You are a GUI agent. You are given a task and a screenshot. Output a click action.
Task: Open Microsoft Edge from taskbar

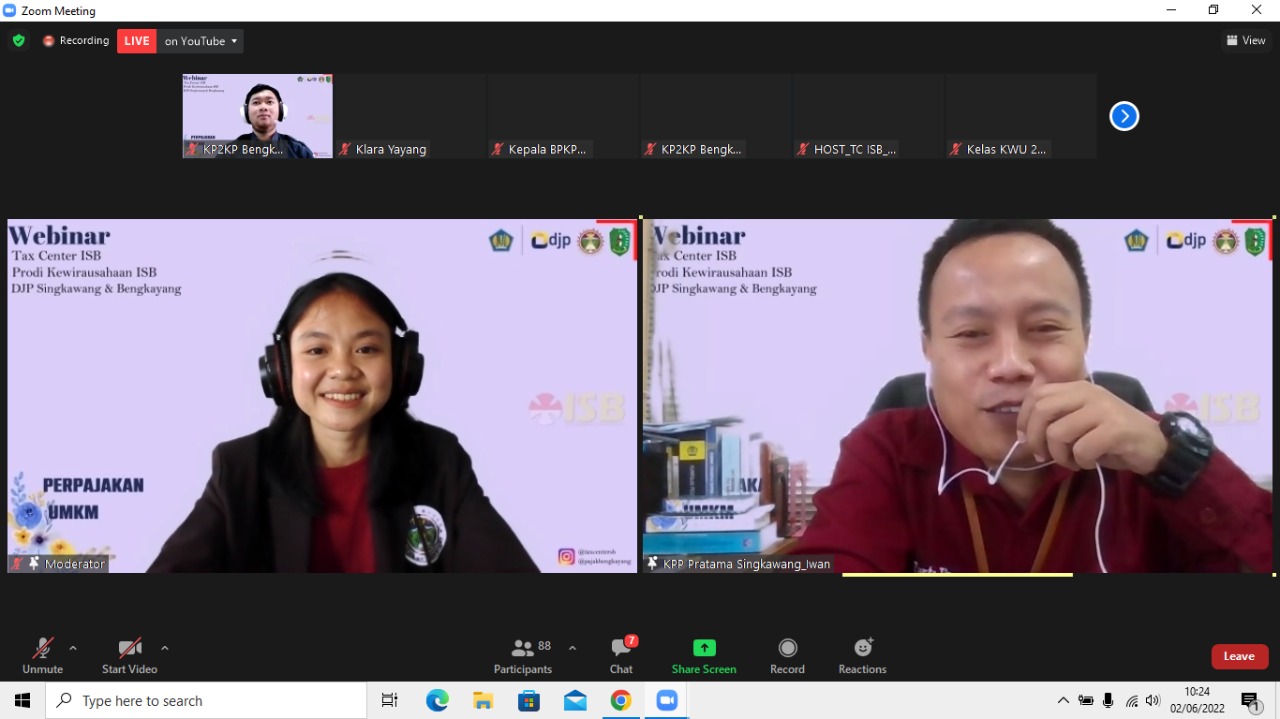[x=437, y=701]
